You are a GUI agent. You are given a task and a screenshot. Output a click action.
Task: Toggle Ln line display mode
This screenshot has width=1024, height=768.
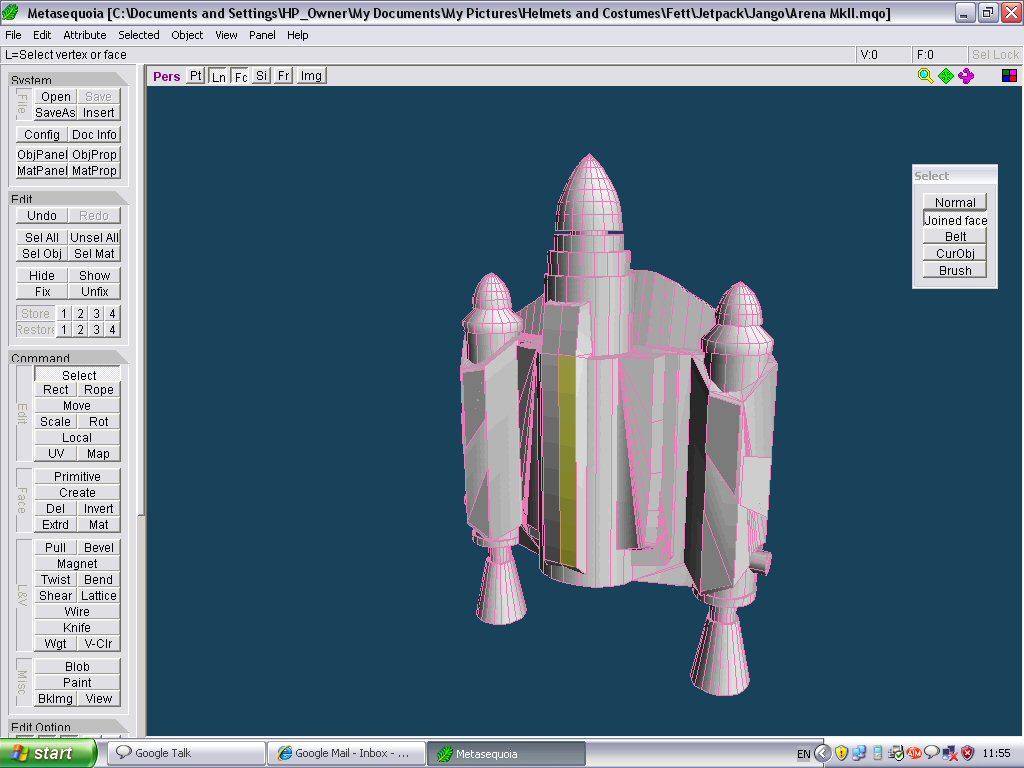(x=218, y=76)
